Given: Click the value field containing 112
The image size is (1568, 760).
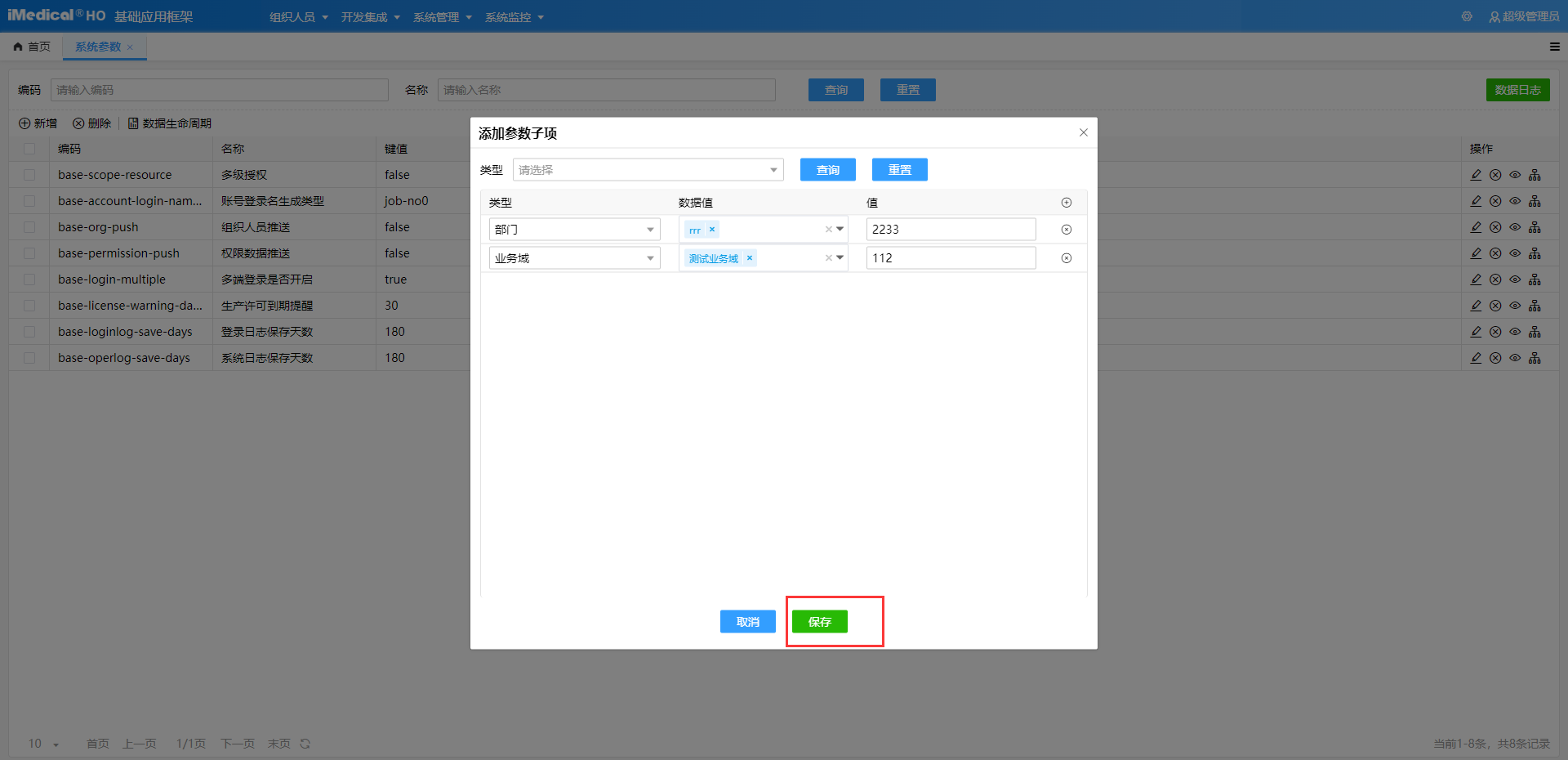Looking at the screenshot, I should [951, 258].
